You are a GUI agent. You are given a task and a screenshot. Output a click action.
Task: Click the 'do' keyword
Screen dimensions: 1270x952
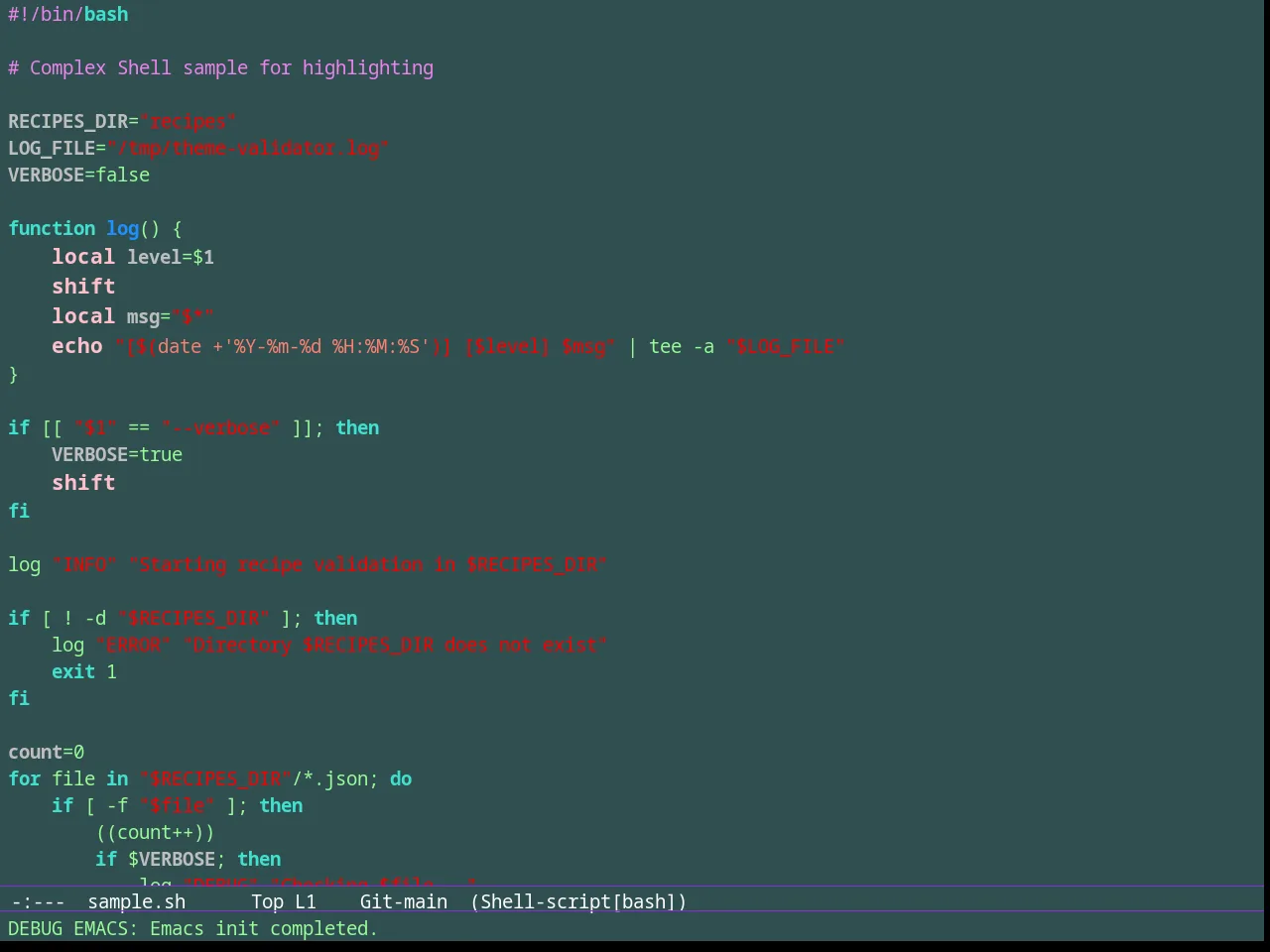pyautogui.click(x=401, y=778)
